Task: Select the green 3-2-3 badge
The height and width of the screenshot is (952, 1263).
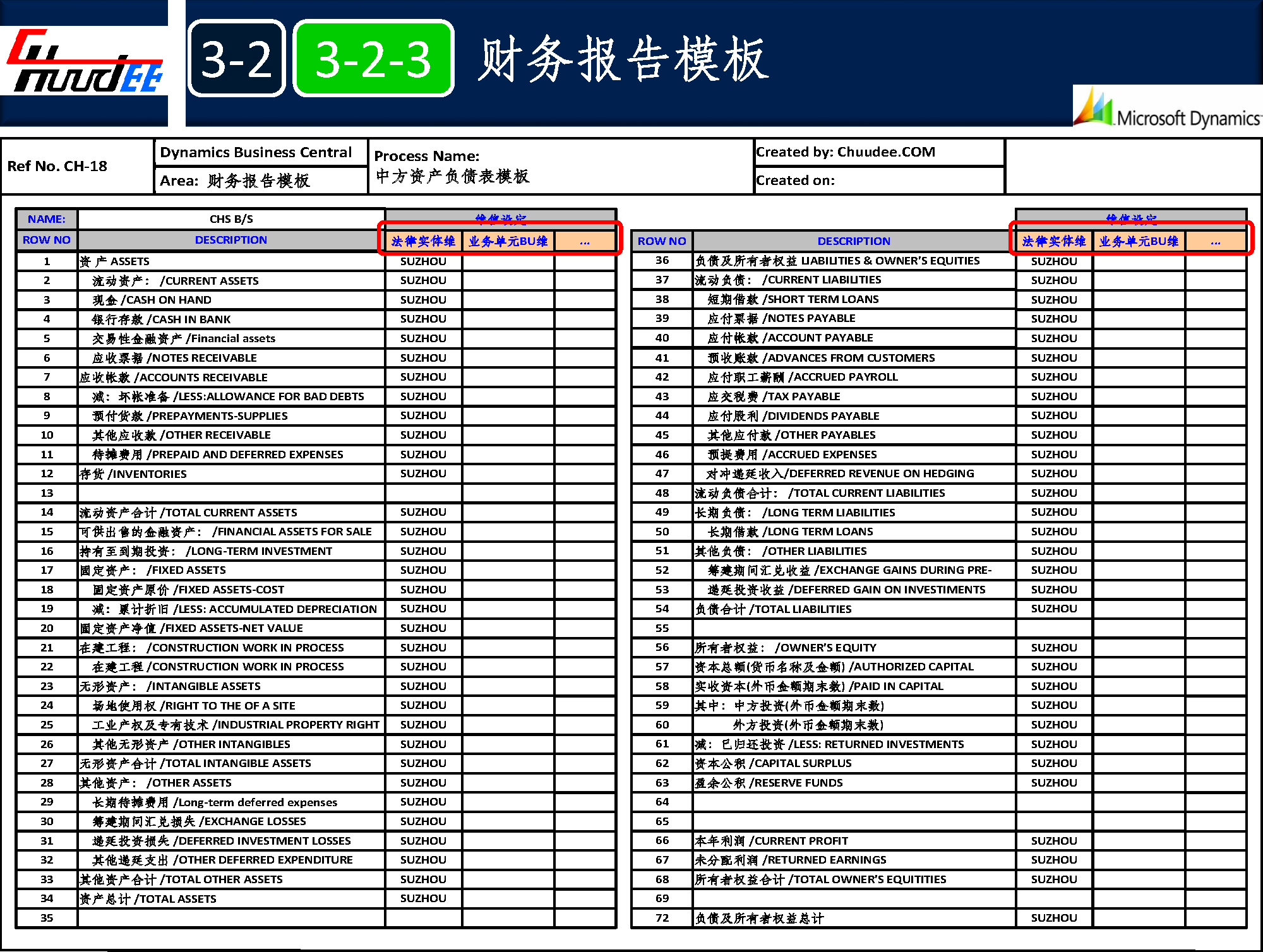Action: point(373,59)
